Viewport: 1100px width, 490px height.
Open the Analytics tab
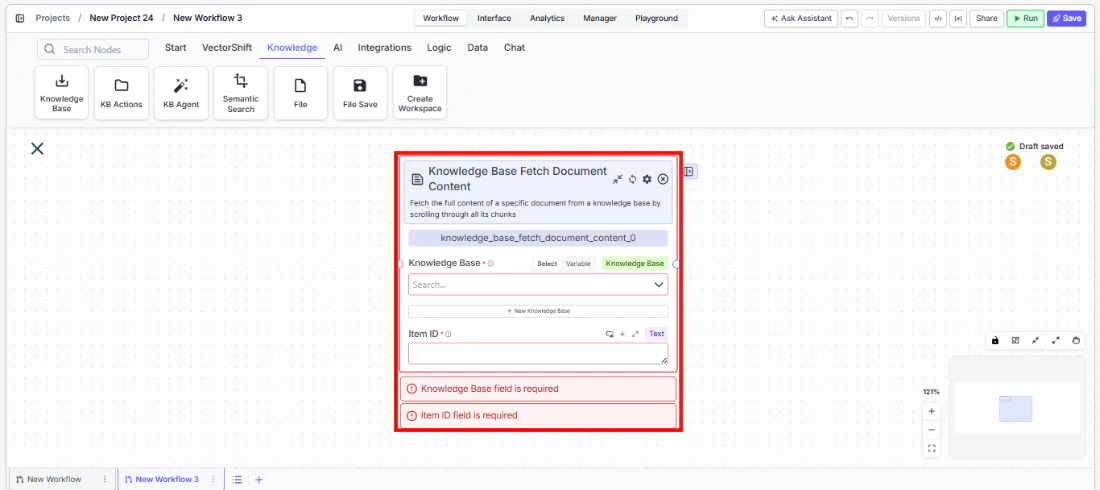(x=547, y=18)
